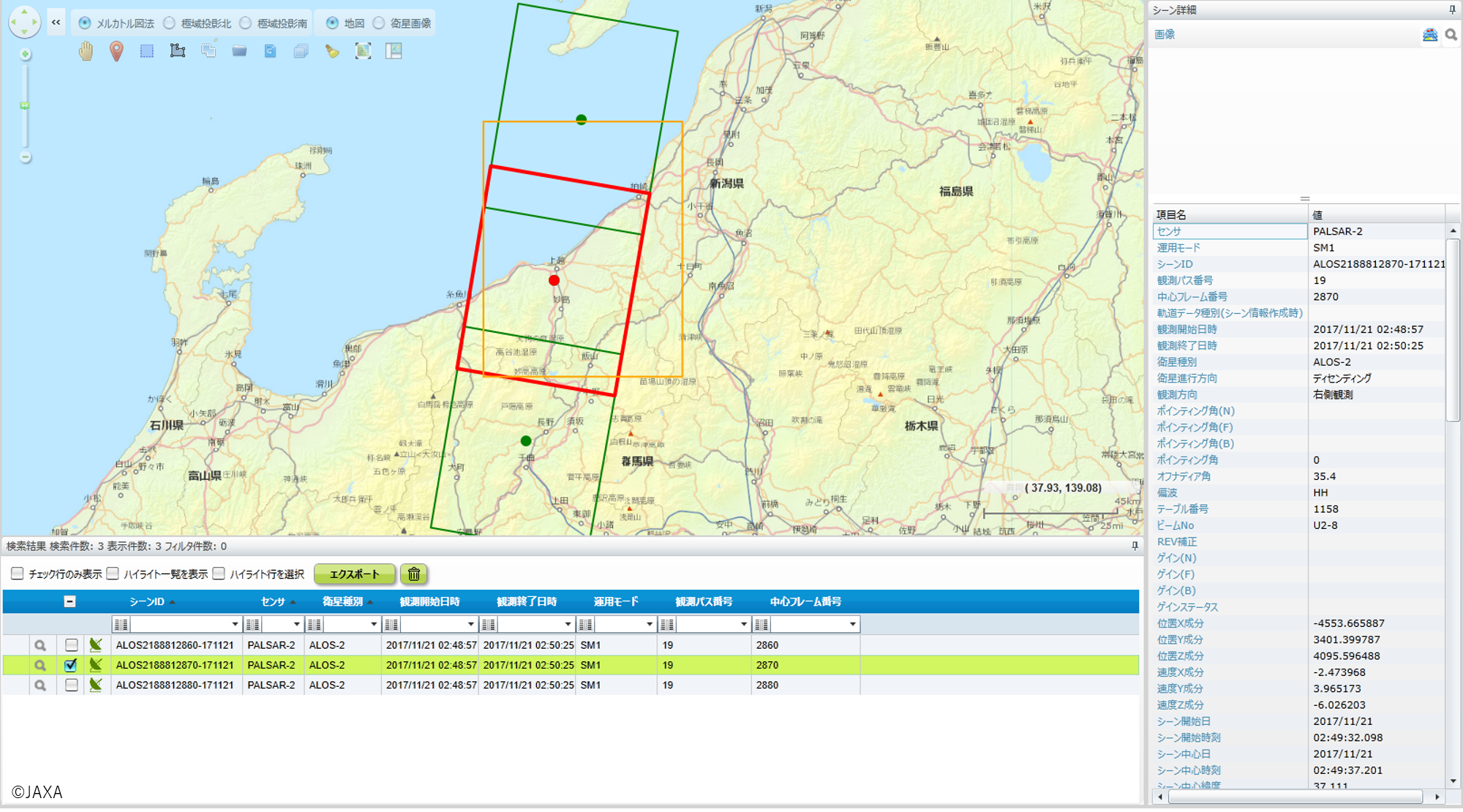Screen dimensions: 1463x812
Task: Check the box for scene ALOS2188812860-171121
Action: point(71,645)
